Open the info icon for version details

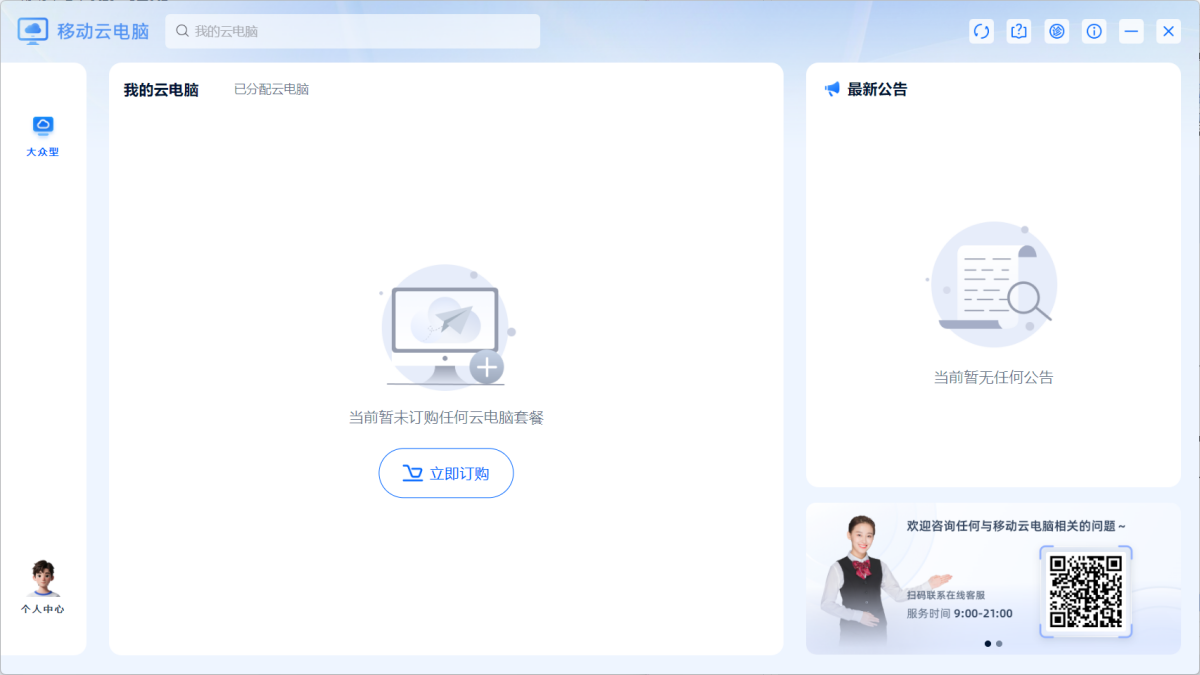[x=1094, y=31]
